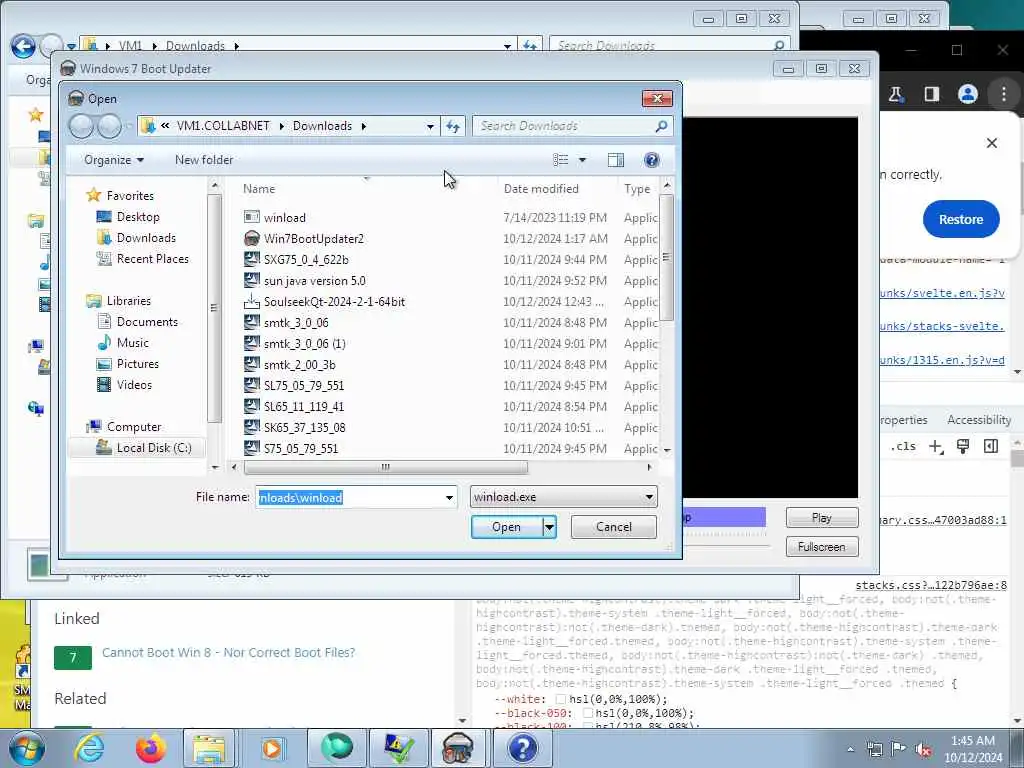The image size is (1024, 768).
Task: Click the blue Restore button in browser
Action: click(x=961, y=219)
